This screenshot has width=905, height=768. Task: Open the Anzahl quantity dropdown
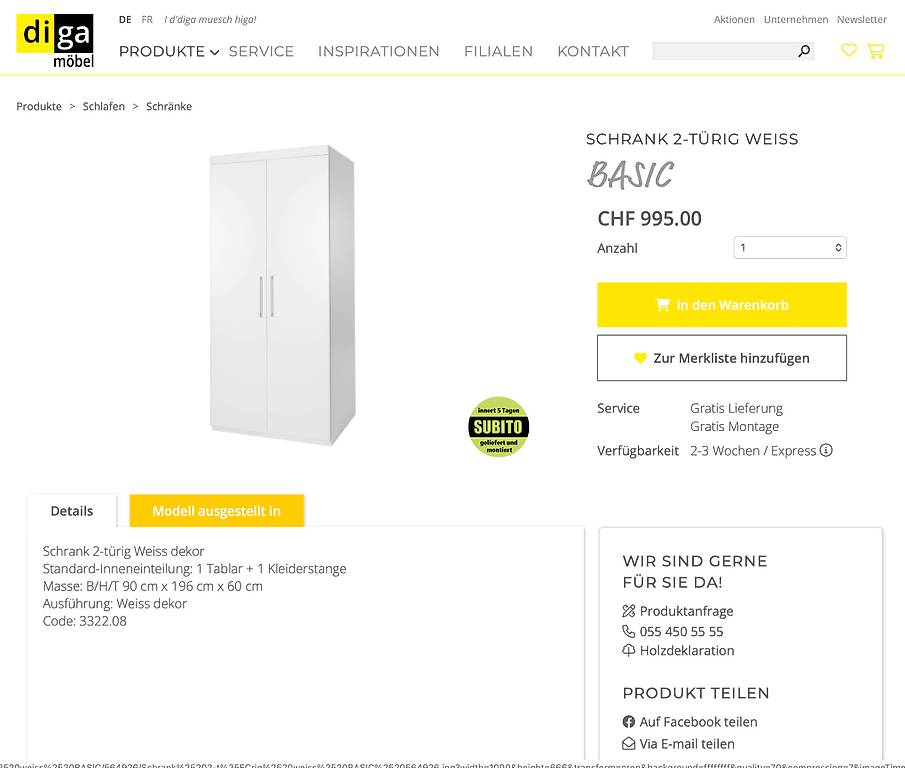pyautogui.click(x=790, y=248)
